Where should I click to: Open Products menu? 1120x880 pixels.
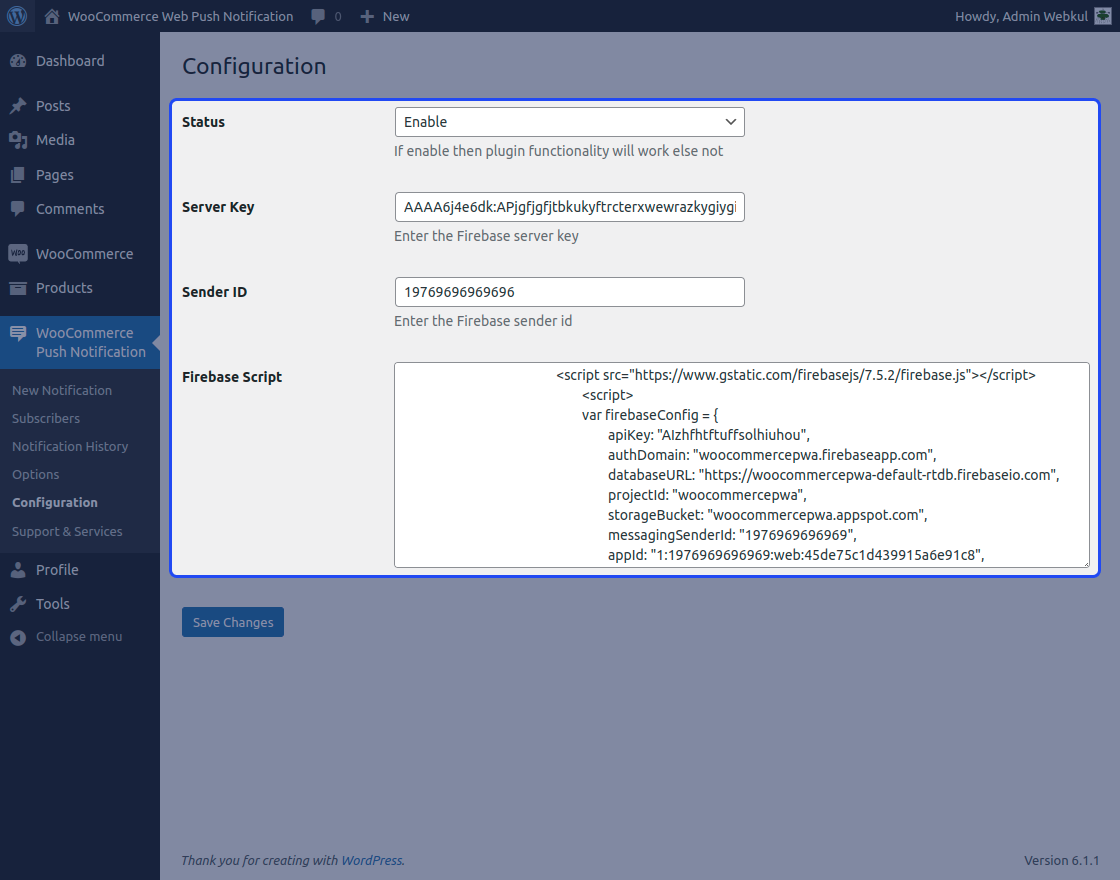click(64, 288)
